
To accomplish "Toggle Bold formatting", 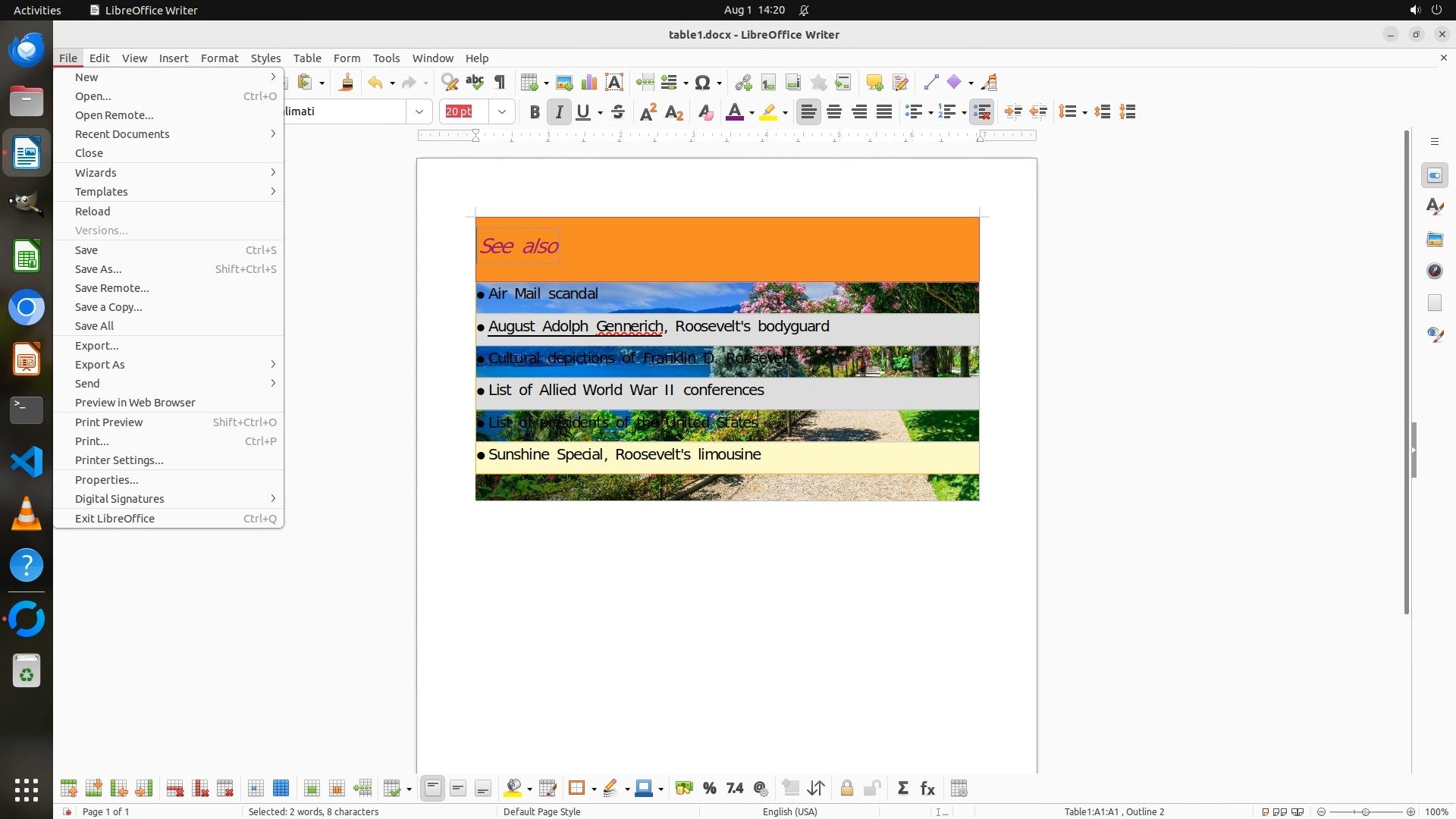I will pos(535,112).
